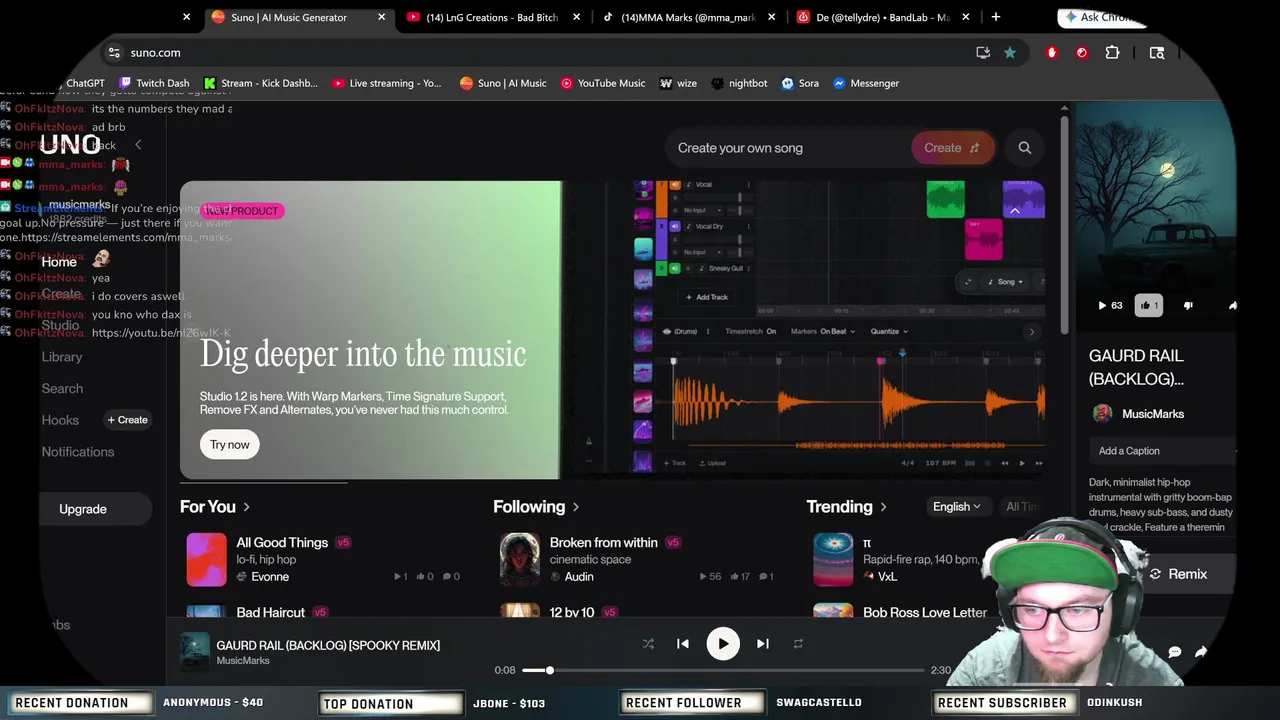This screenshot has width=1280, height=720.
Task: Open the Sora bookmark
Action: (x=800, y=83)
